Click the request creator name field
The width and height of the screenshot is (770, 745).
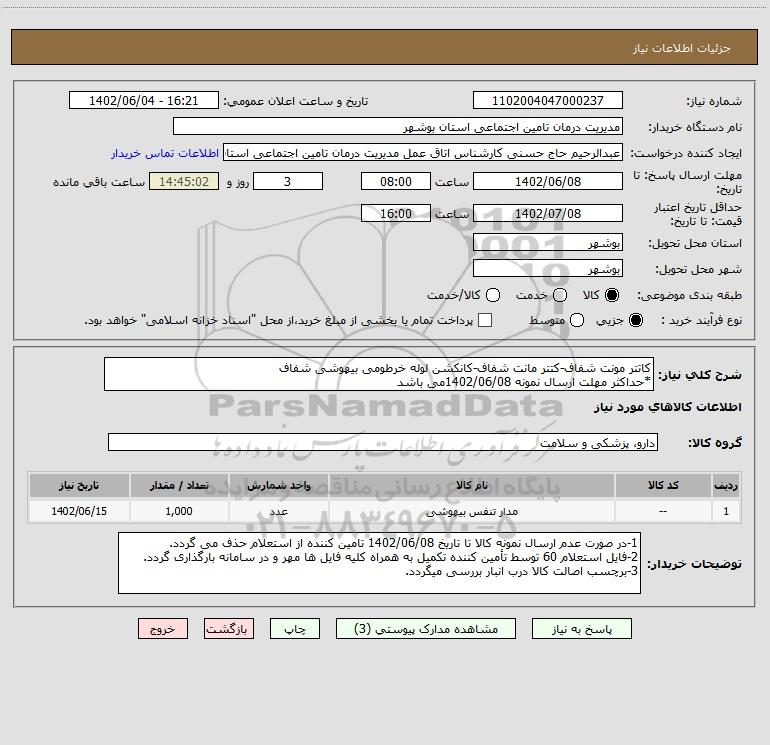coord(423,153)
